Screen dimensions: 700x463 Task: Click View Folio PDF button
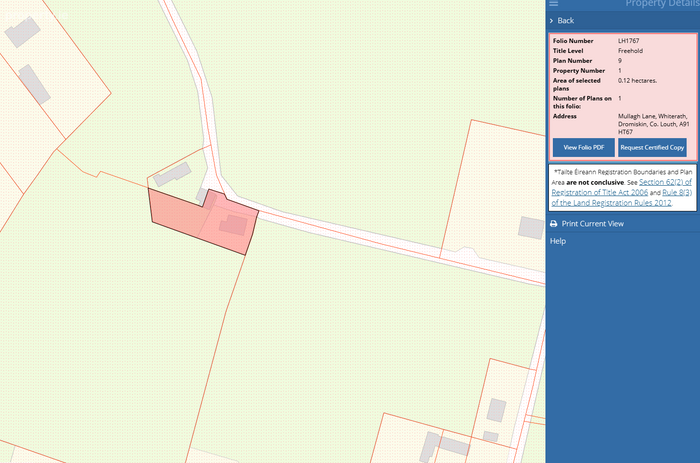[x=583, y=147]
